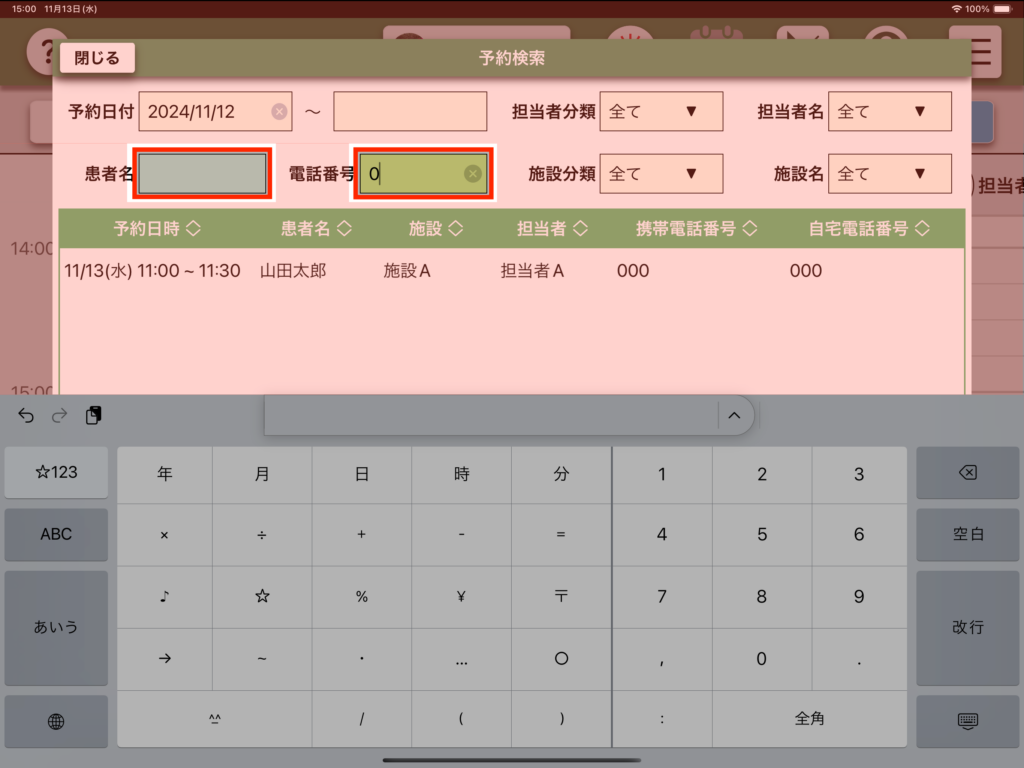The image size is (1024, 768).
Task: Switch to ABC keyboard layout
Action: tap(56, 534)
